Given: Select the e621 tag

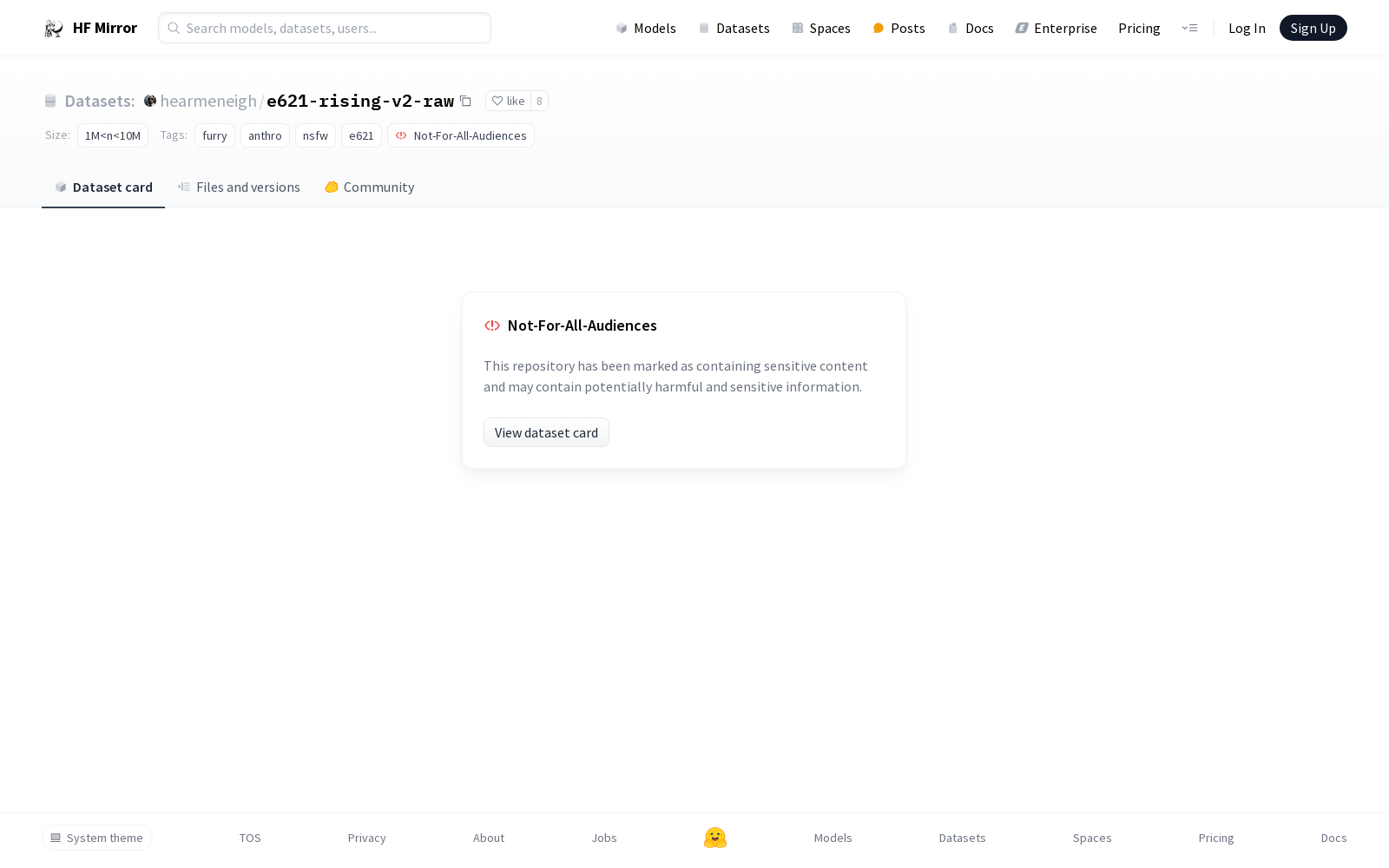Looking at the screenshot, I should [361, 135].
